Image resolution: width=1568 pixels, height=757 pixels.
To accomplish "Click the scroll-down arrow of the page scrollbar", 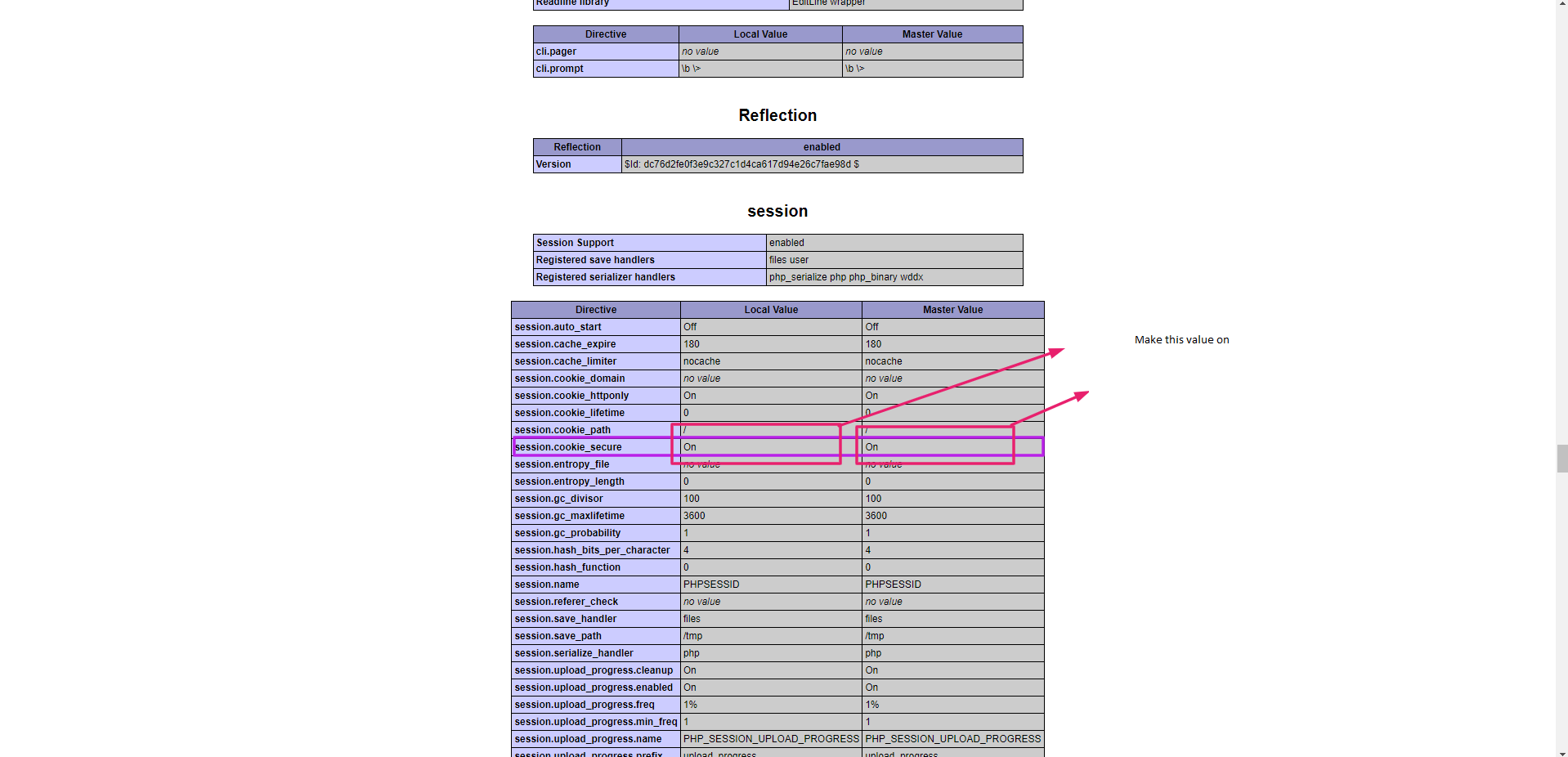I will coord(1561,752).
